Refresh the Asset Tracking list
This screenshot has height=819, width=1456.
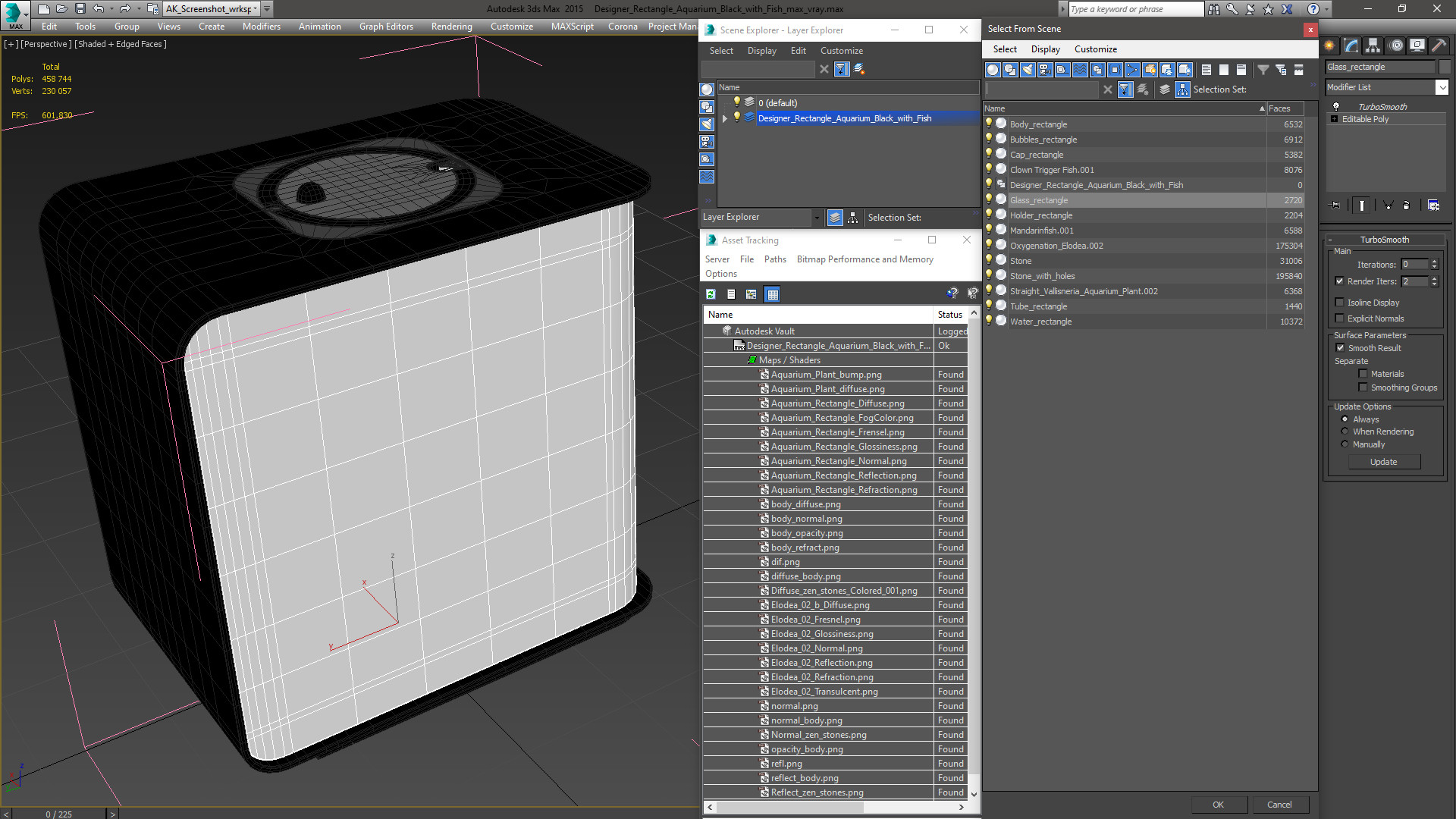coord(711,294)
